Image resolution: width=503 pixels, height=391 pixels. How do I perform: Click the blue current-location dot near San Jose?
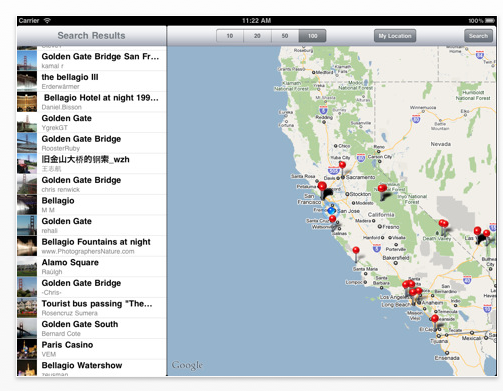point(331,211)
